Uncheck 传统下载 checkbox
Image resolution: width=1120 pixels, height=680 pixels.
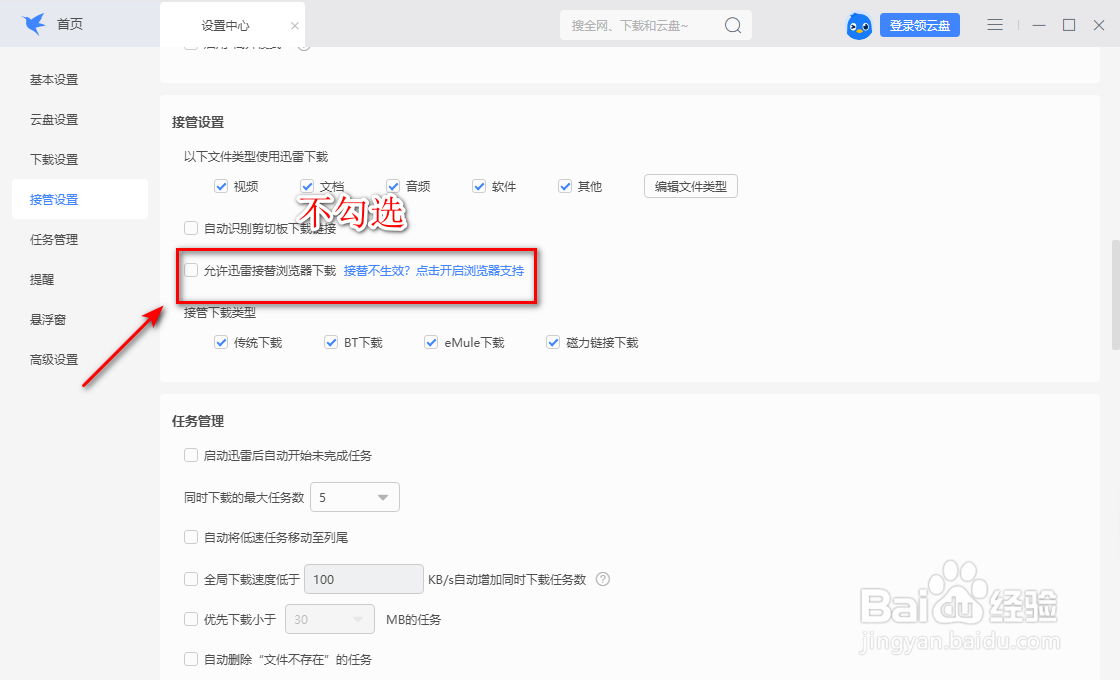[x=221, y=343]
